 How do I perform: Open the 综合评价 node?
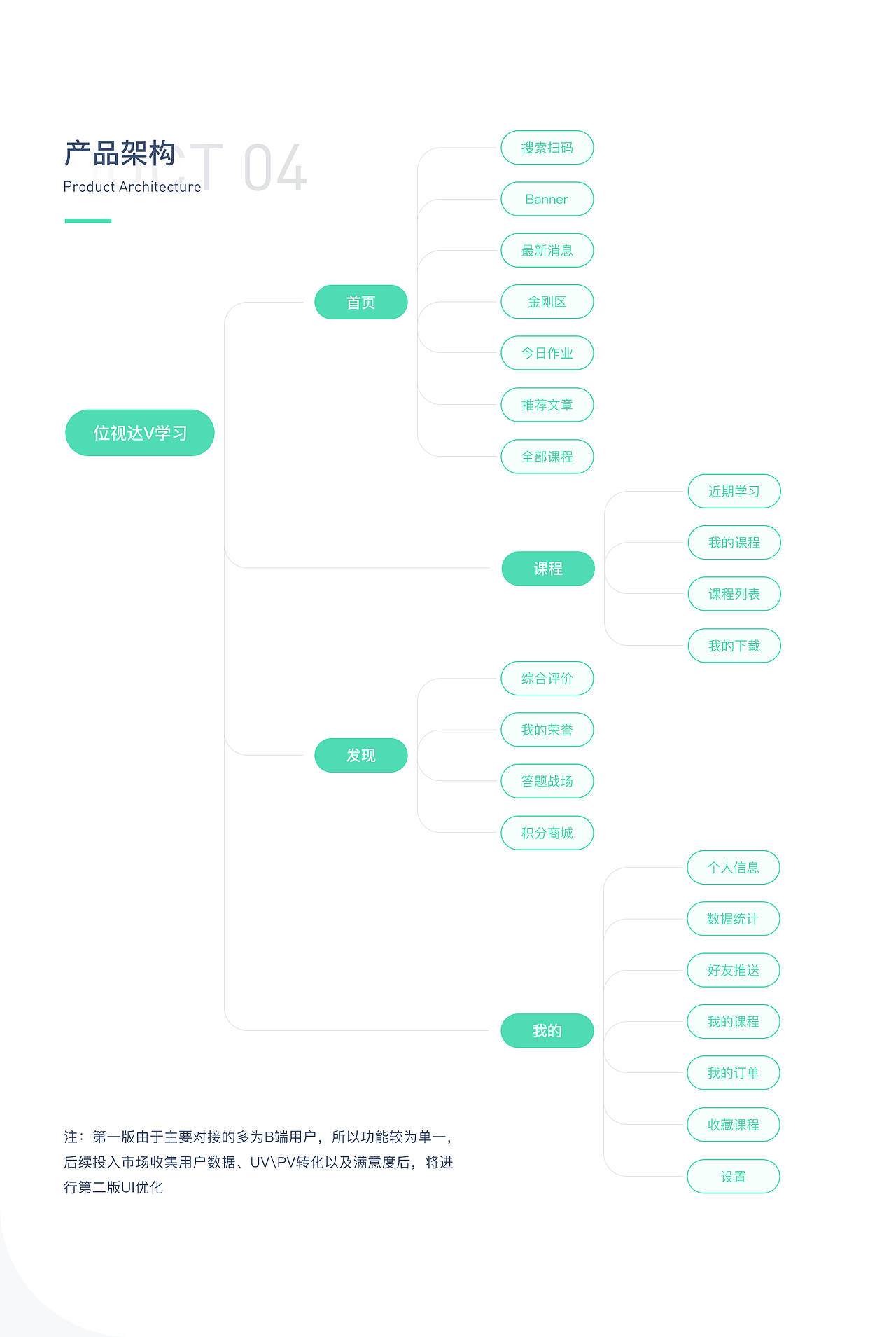click(547, 679)
